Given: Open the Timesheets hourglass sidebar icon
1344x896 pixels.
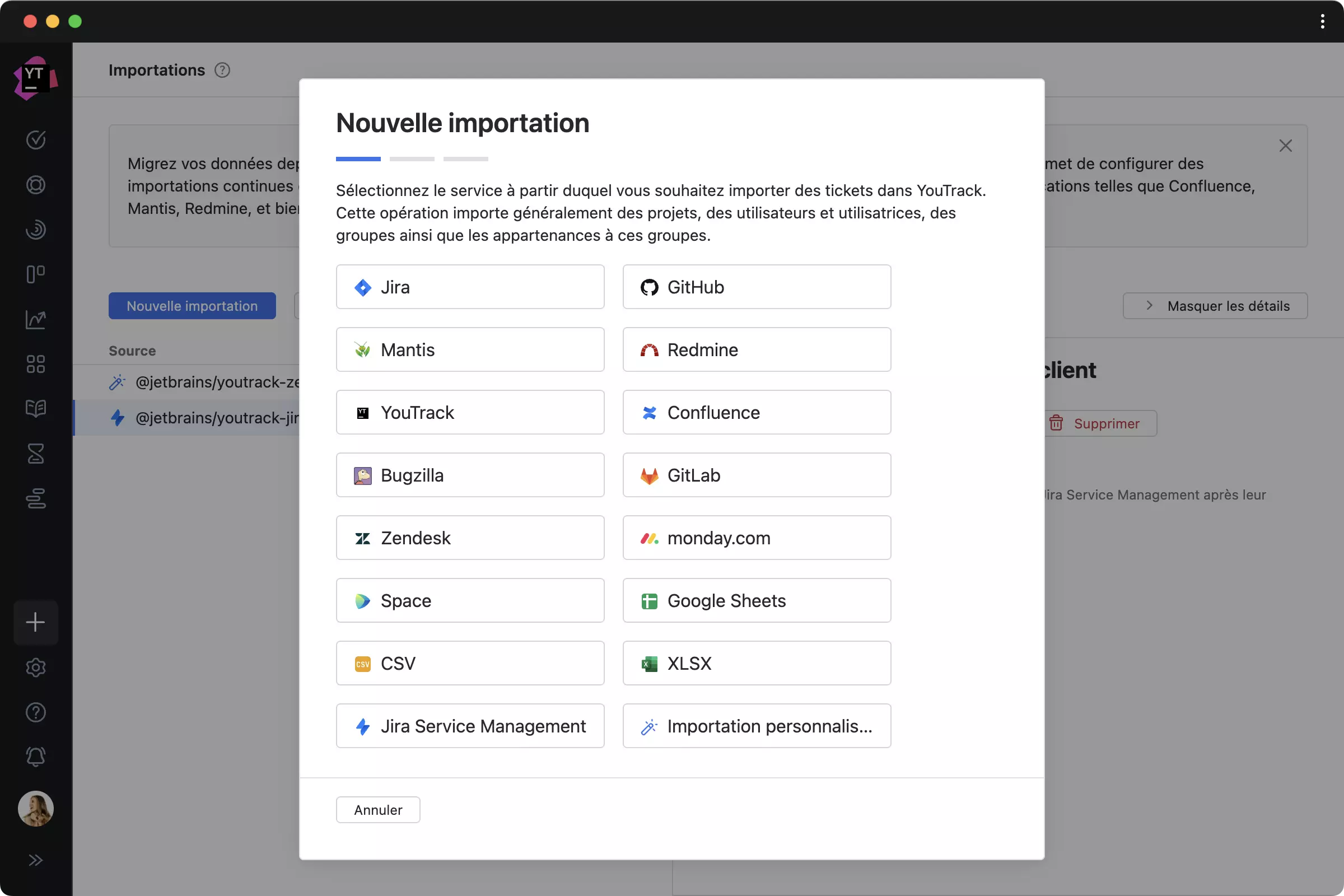Looking at the screenshot, I should click(35, 454).
